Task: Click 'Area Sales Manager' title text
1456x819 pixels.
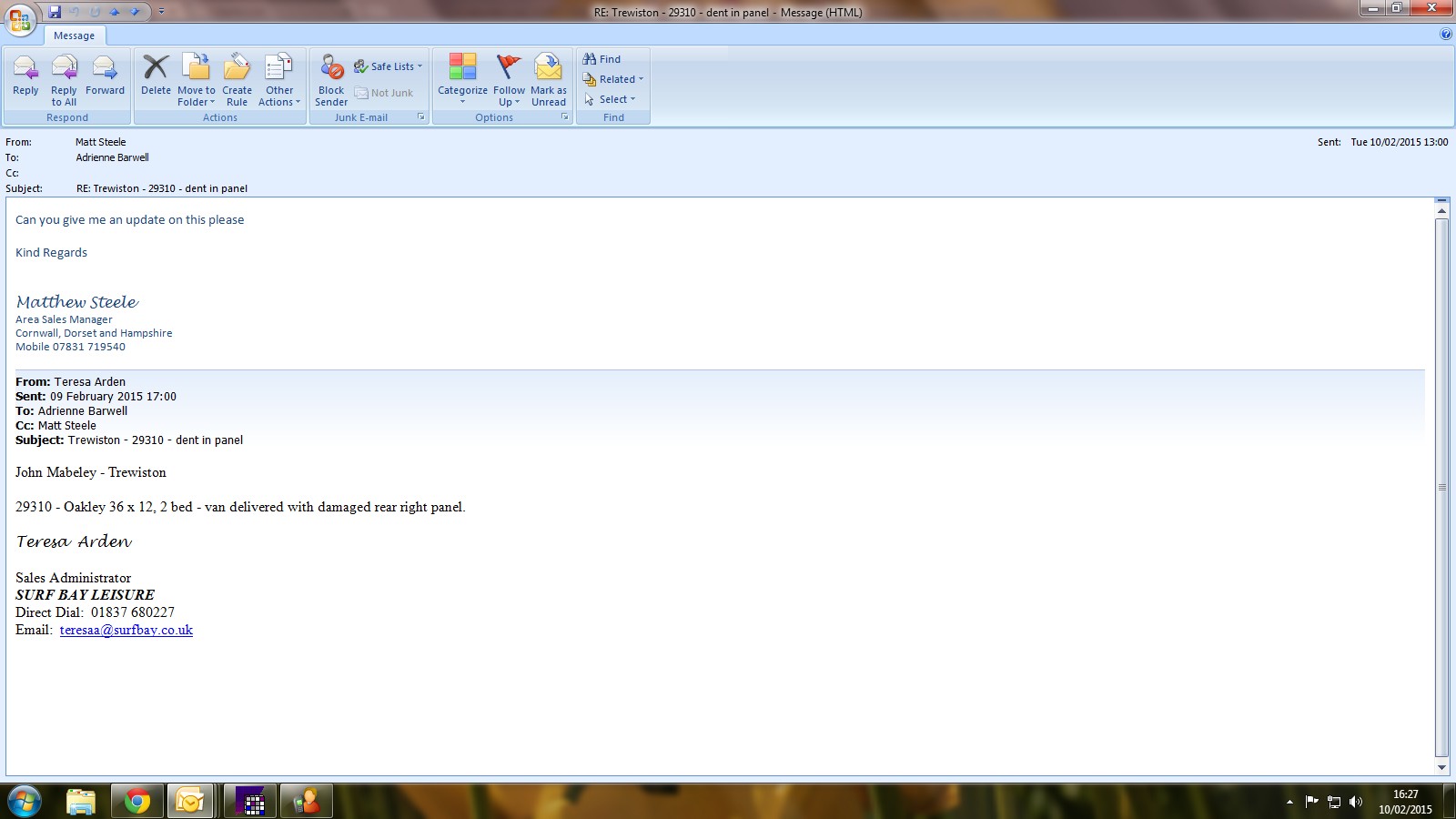Action: 64,319
